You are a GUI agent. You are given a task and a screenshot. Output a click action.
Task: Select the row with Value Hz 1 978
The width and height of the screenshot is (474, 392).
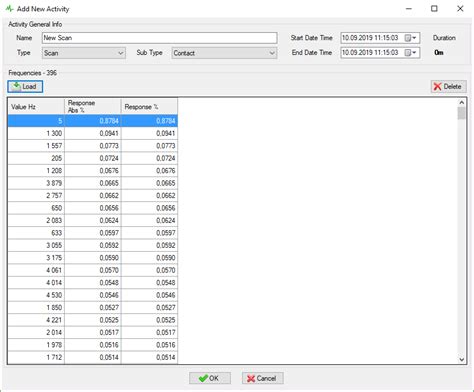click(x=93, y=345)
